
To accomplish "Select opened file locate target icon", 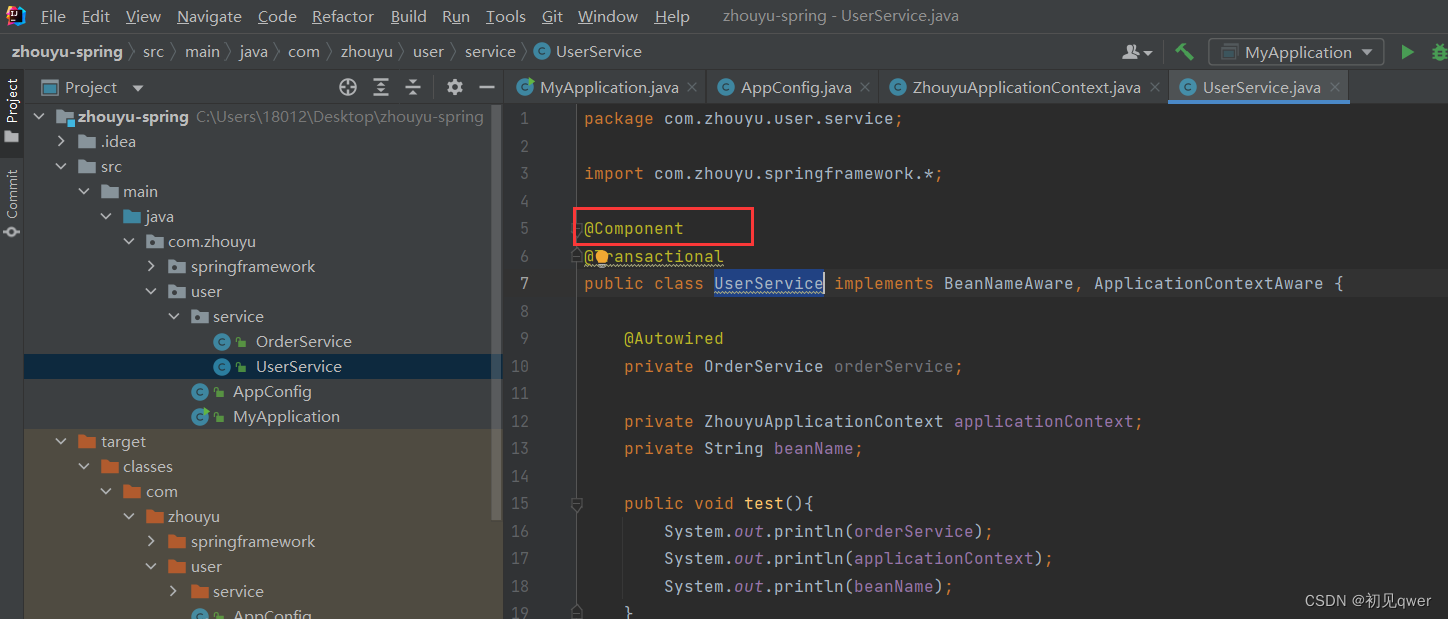I will tap(348, 87).
